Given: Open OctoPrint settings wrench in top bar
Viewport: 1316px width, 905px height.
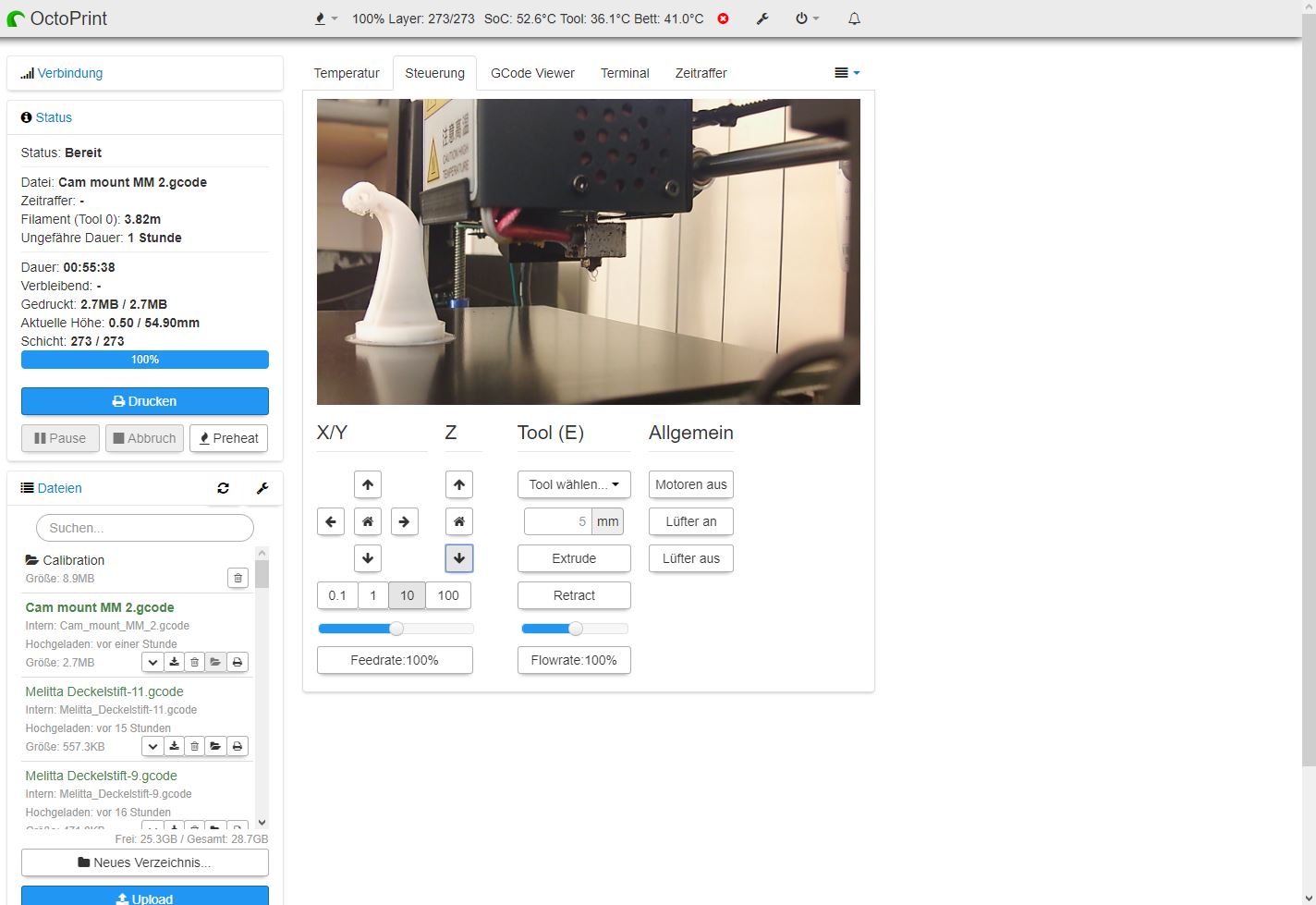Looking at the screenshot, I should pyautogui.click(x=762, y=18).
